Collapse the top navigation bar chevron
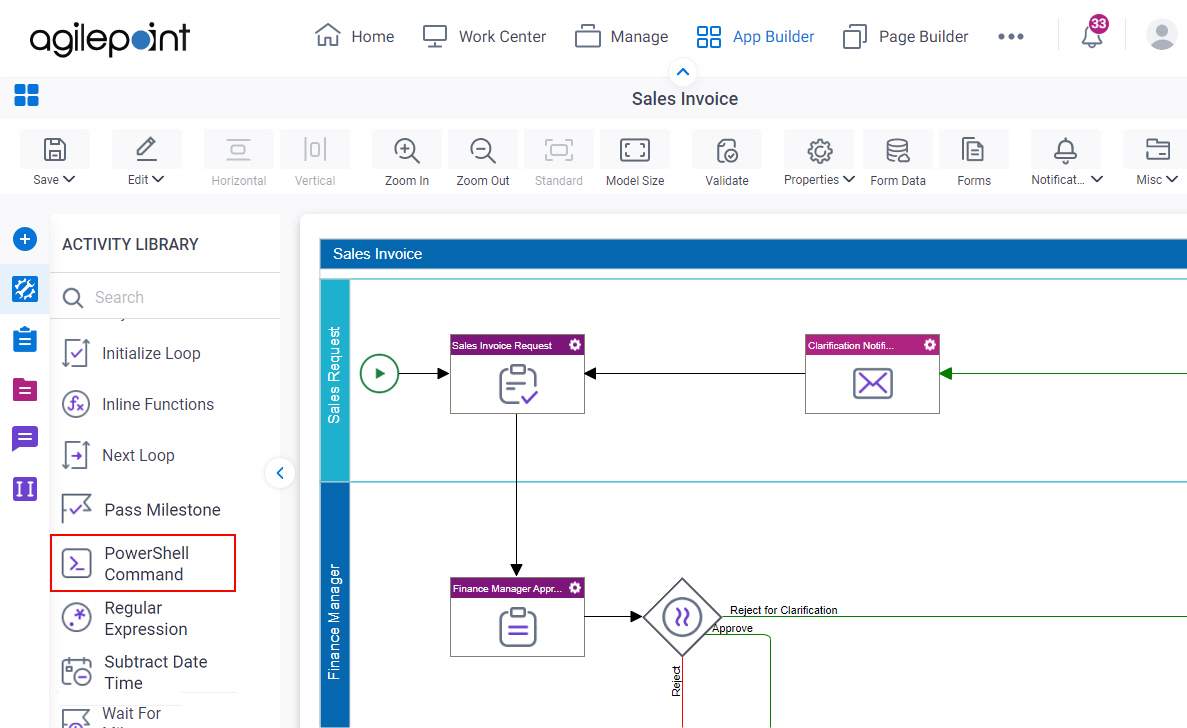Screen dimensions: 1187x728 (x=683, y=72)
